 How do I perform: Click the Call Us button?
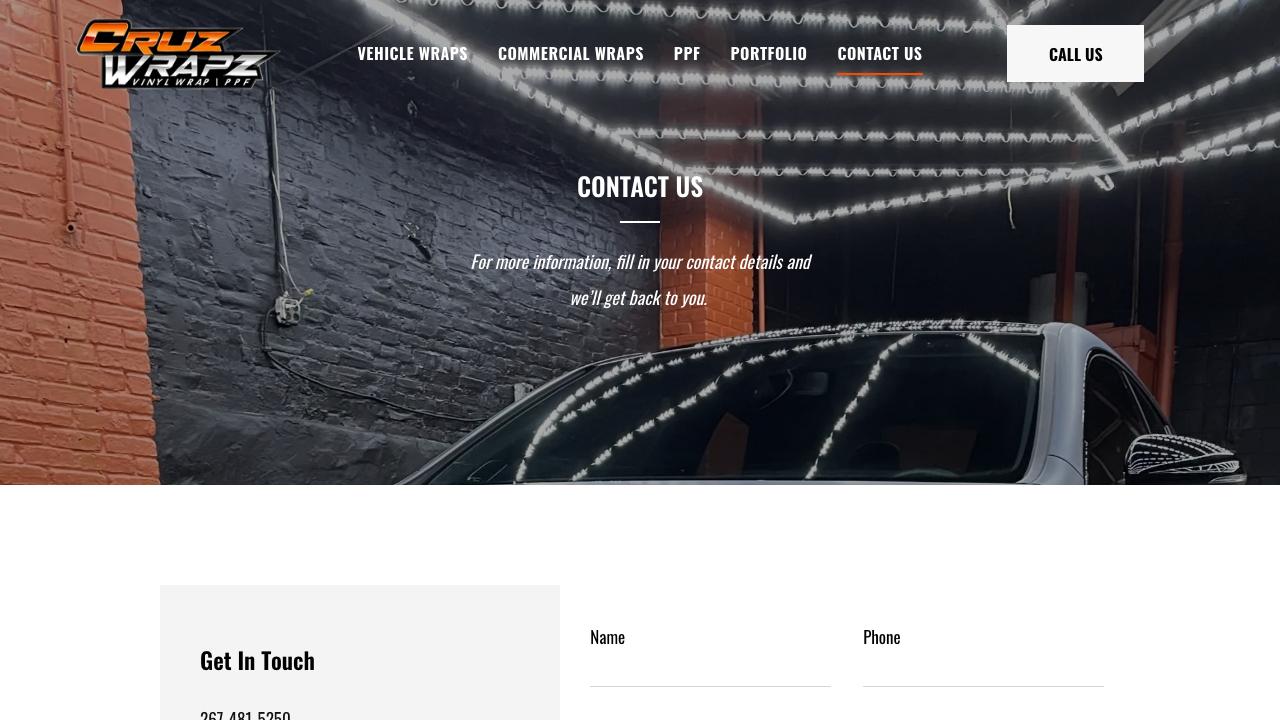tap(1075, 54)
